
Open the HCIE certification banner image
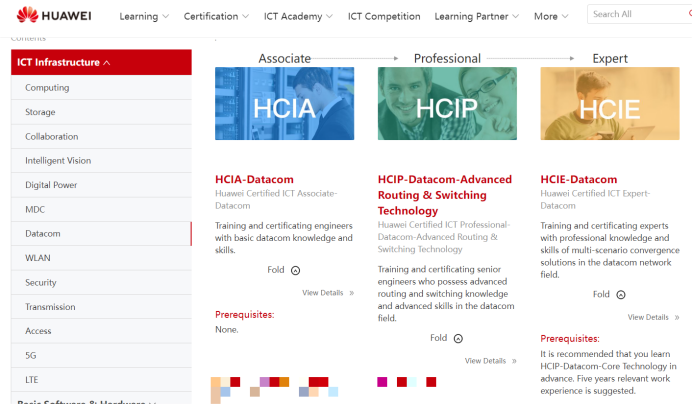tap(610, 103)
